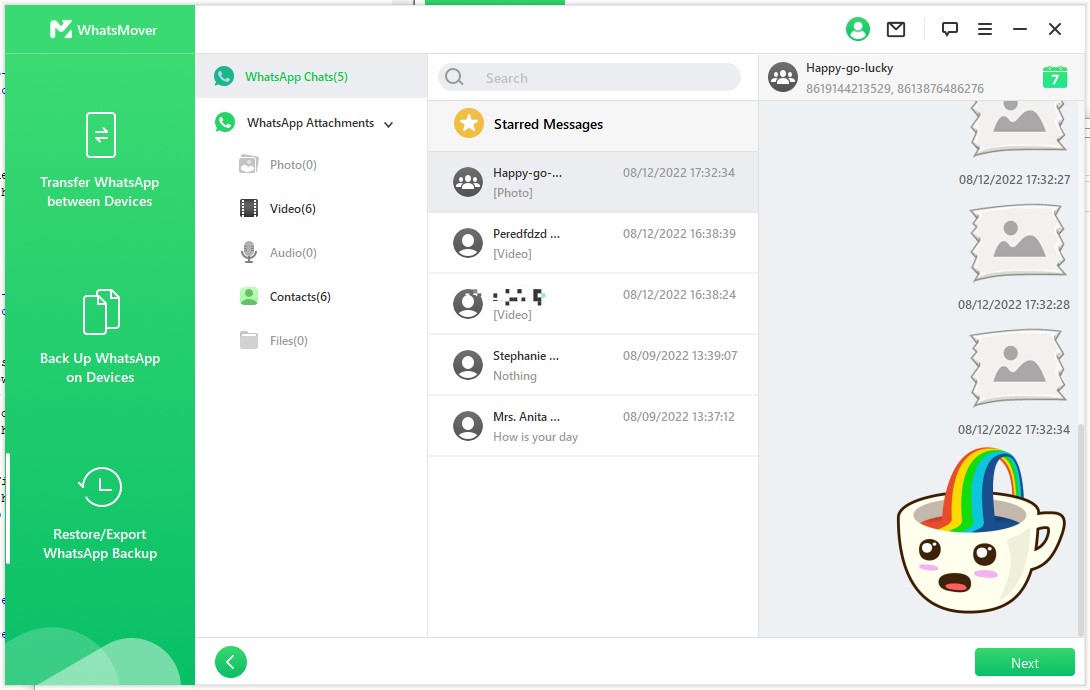Image resolution: width=1090 pixels, height=690 pixels.
Task: Click the green battery indicator showing 7
Action: pos(1055,75)
